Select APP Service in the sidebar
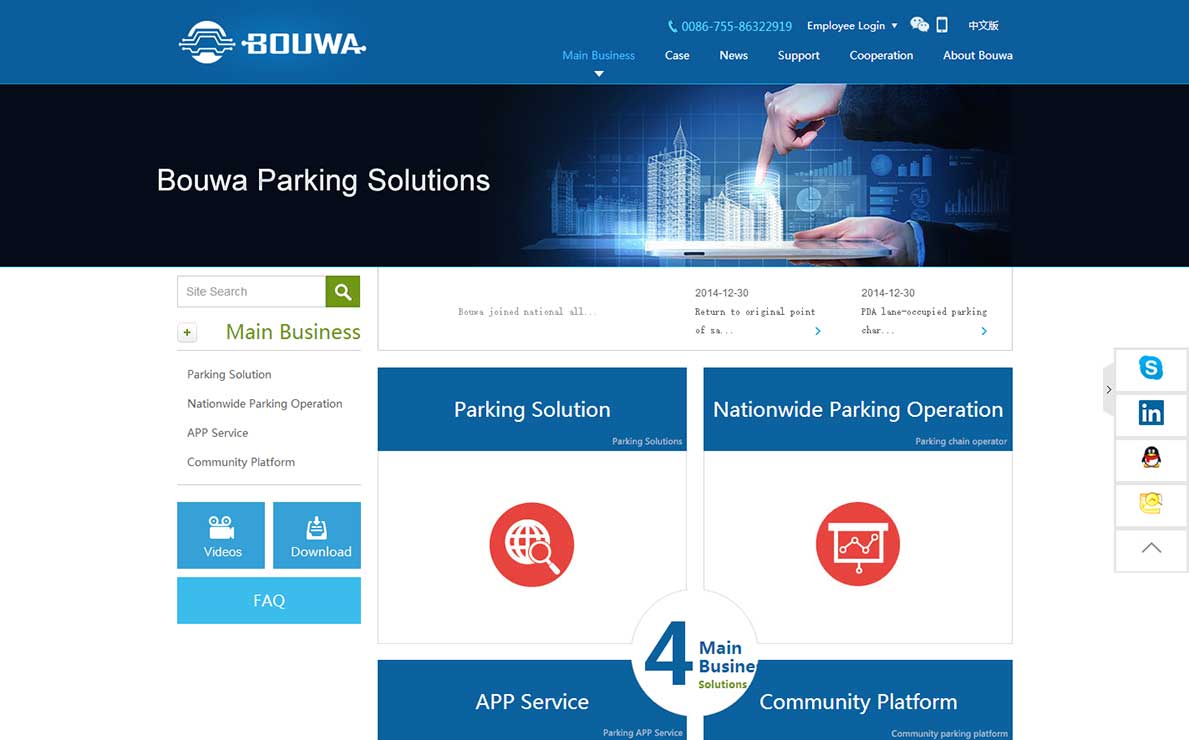Screen dimensions: 1189x740 [218, 433]
